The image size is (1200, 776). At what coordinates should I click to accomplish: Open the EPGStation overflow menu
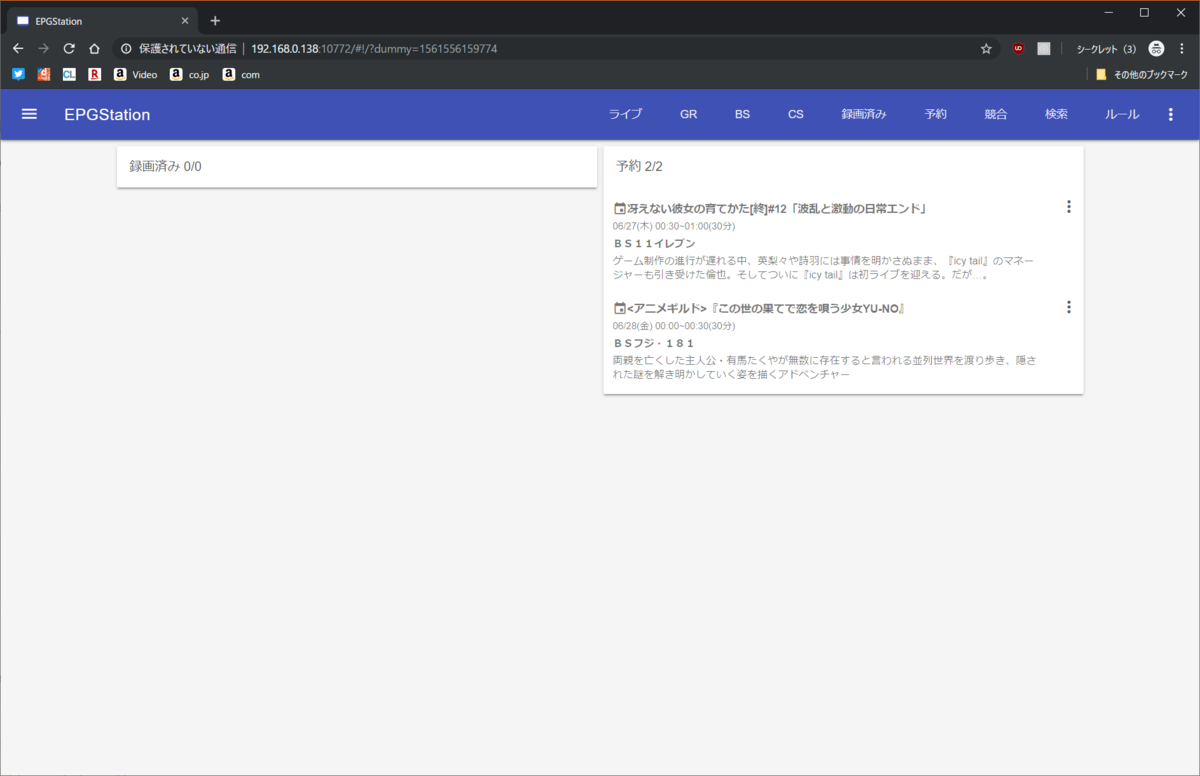(x=1170, y=114)
